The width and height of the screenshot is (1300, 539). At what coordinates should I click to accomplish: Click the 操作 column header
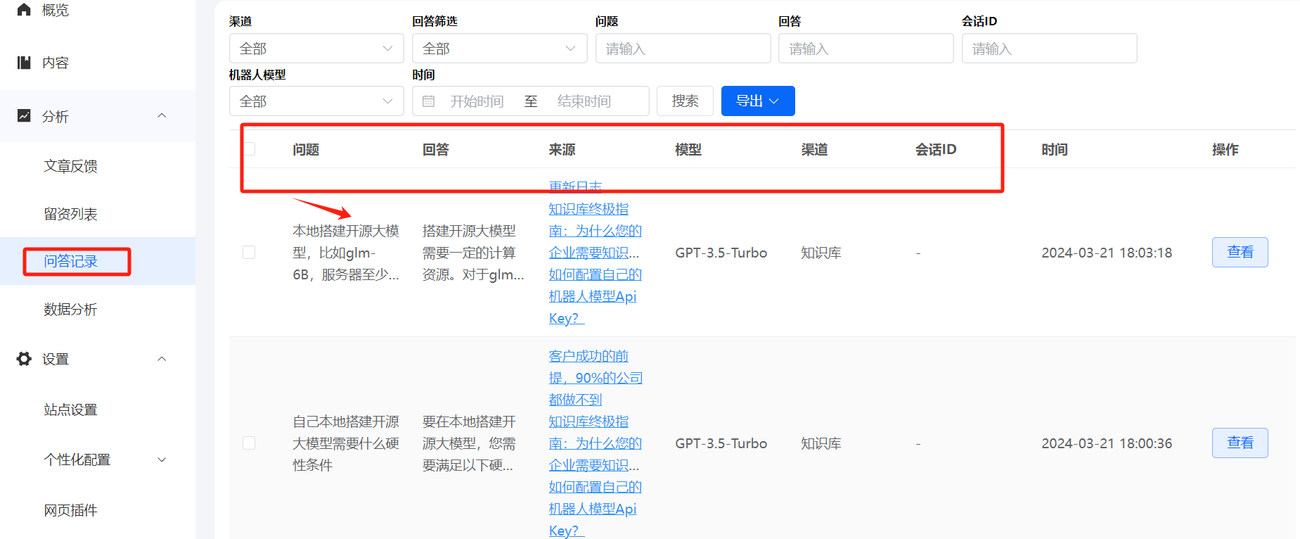point(1225,150)
